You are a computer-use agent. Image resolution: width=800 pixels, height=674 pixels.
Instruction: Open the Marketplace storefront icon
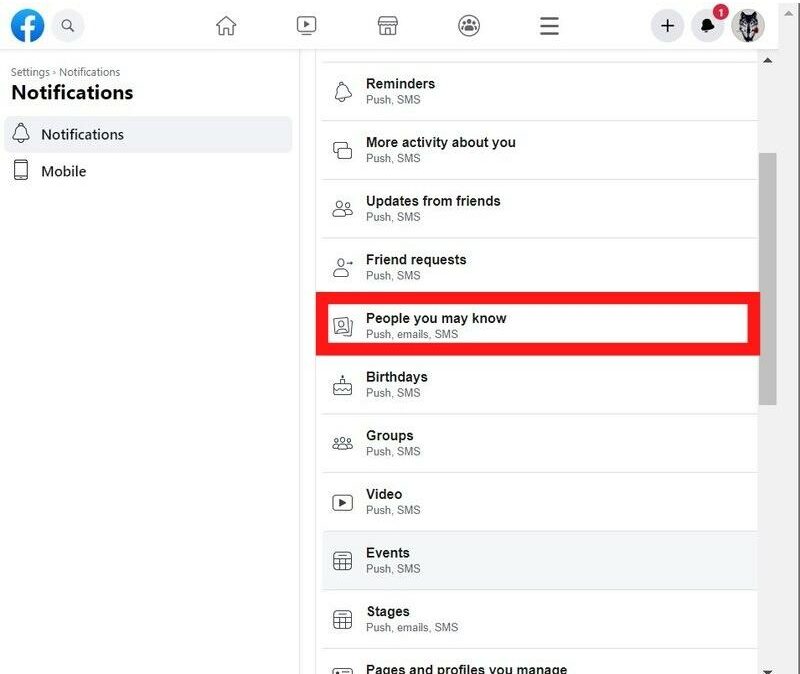pyautogui.click(x=388, y=26)
